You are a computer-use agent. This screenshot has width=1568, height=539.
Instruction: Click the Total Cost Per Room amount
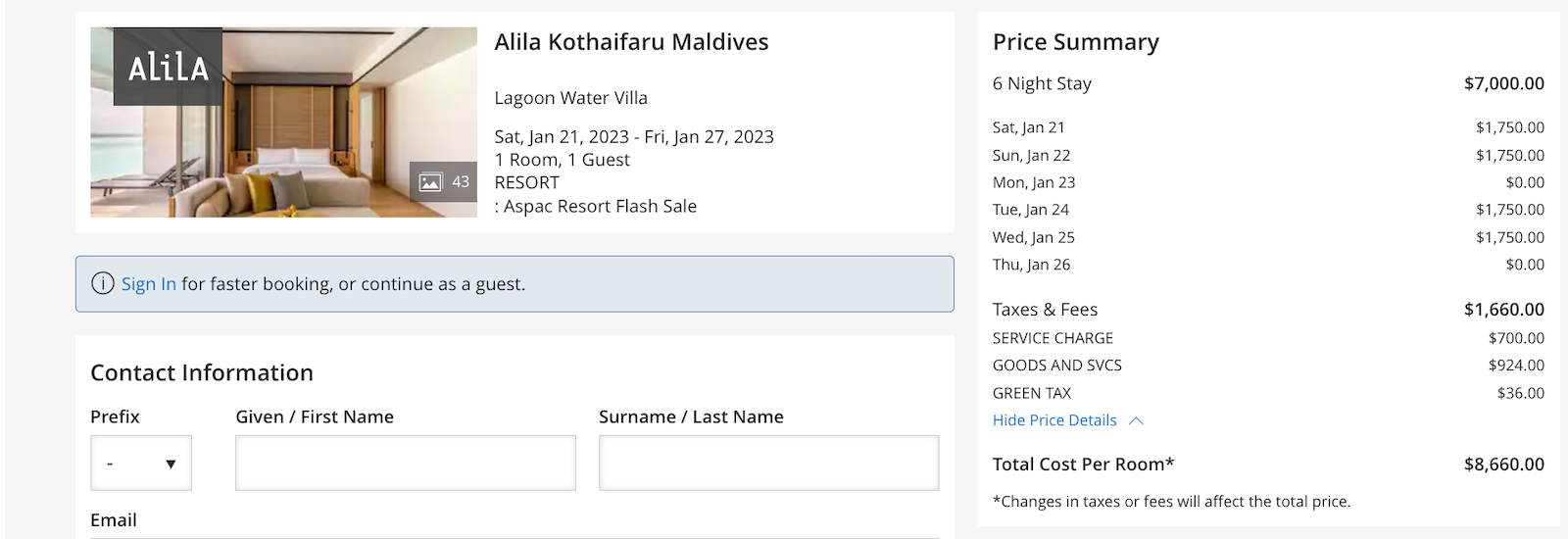click(x=1504, y=465)
